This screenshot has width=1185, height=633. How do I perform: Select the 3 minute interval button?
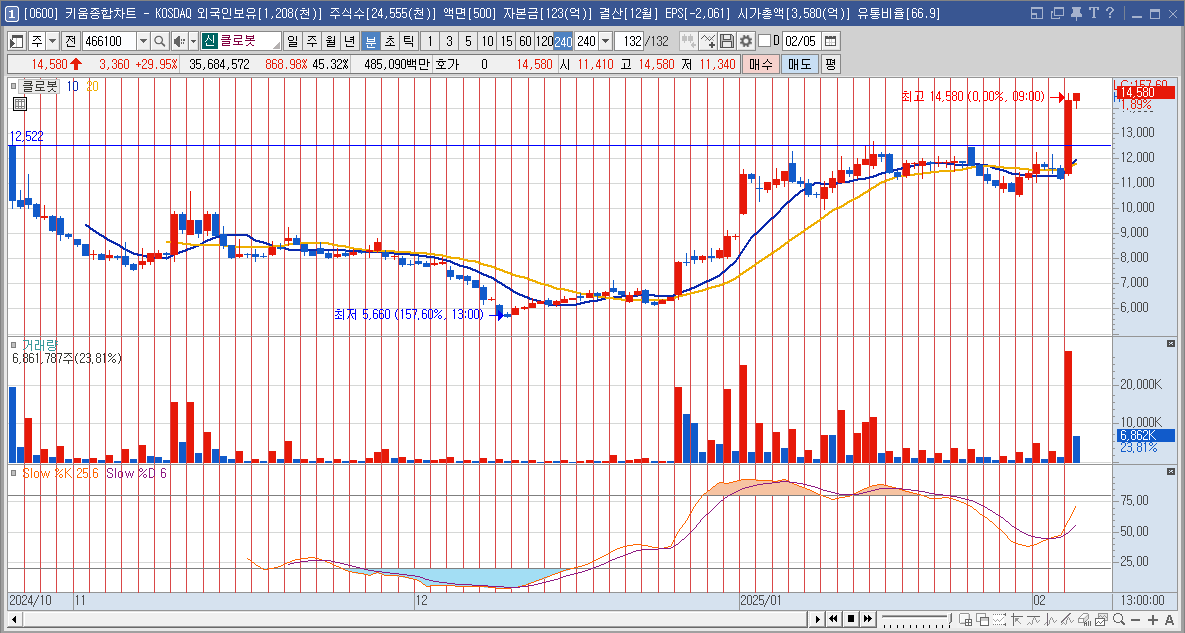point(449,42)
